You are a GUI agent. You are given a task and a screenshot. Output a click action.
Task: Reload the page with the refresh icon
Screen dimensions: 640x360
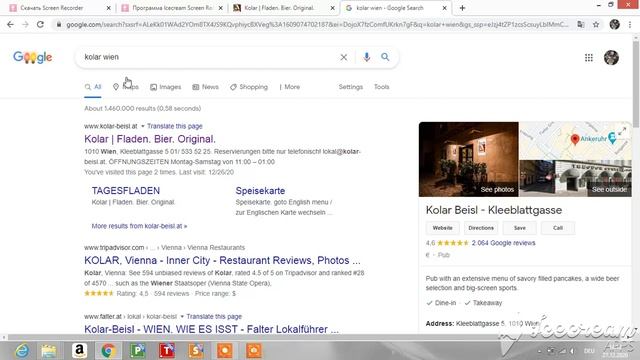coord(40,24)
